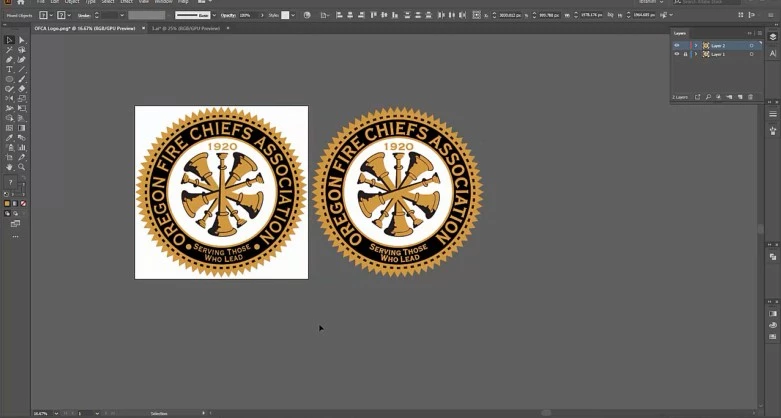Set paint mode to Color

coord(7,204)
